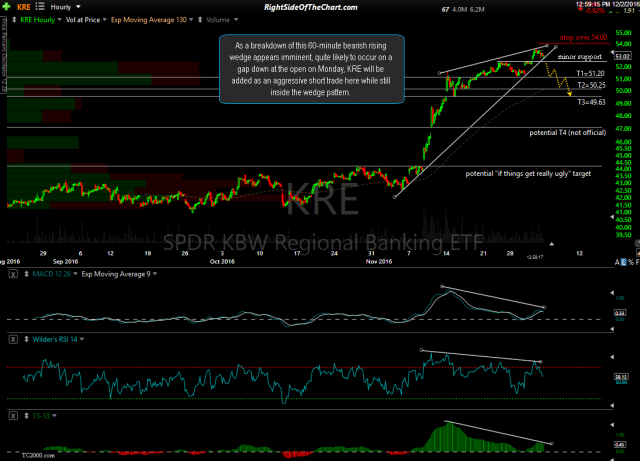Open Exp Moving Average 130 settings dropdown
This screenshot has width=640, height=461.
click(x=191, y=20)
